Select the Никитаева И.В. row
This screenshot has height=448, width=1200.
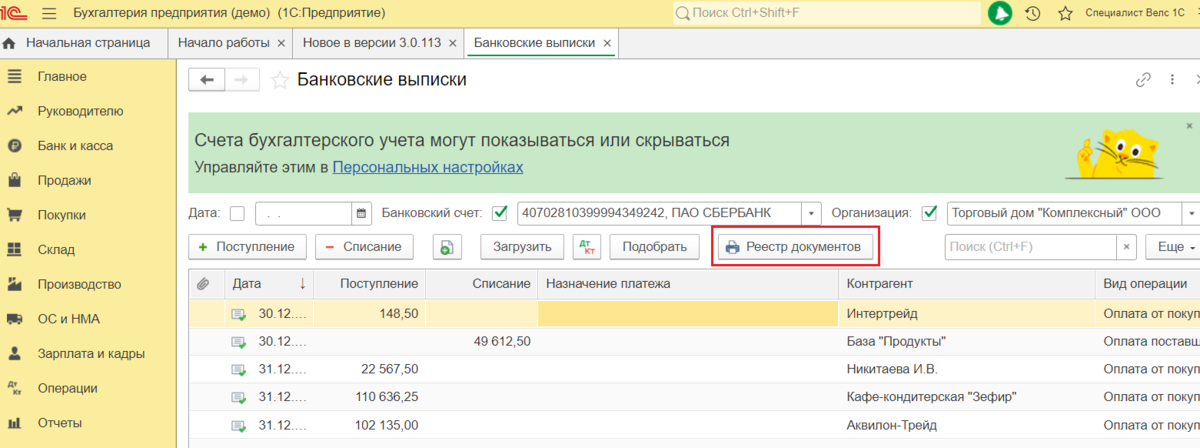(694, 369)
